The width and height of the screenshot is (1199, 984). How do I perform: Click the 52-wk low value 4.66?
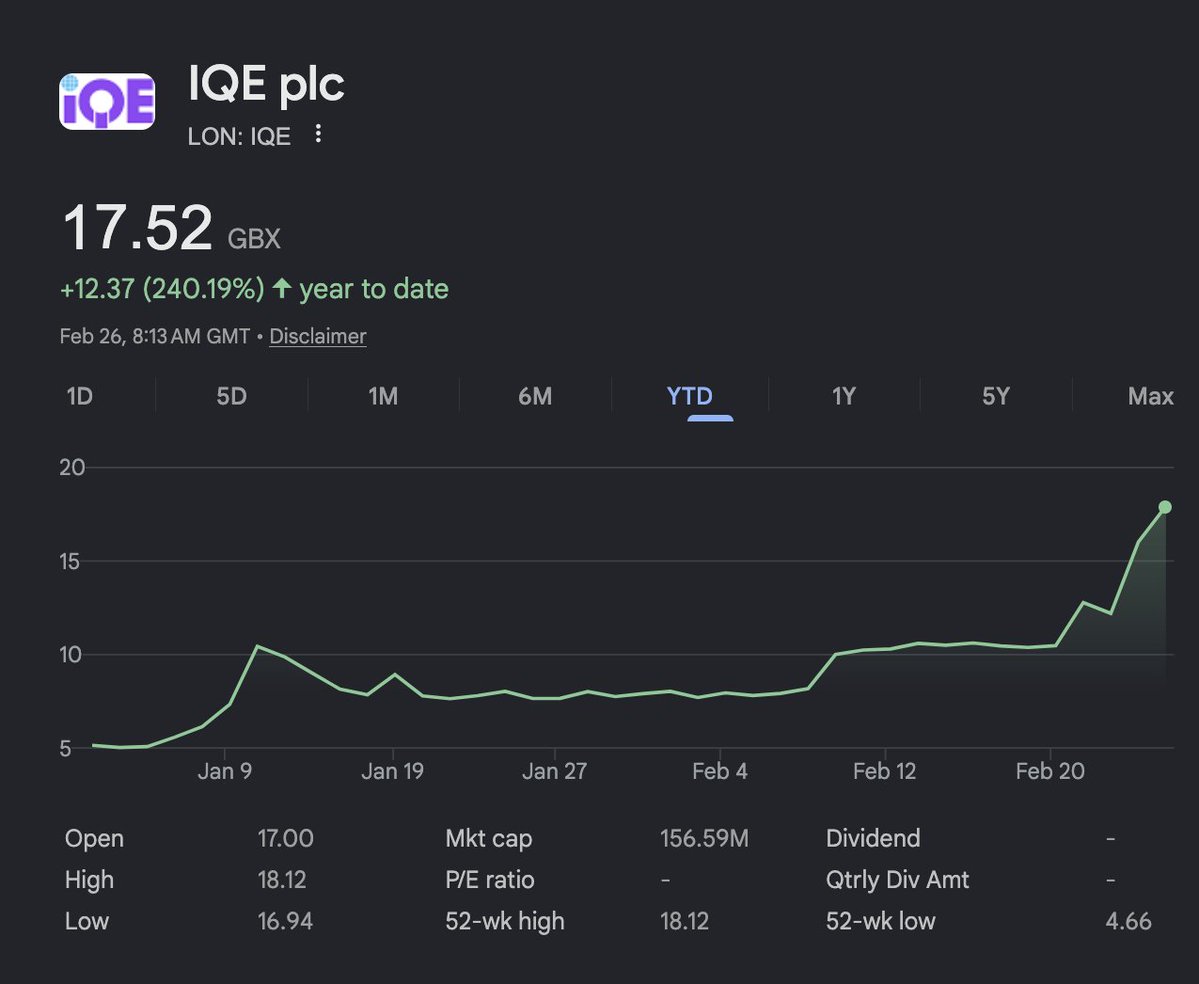coord(1128,921)
